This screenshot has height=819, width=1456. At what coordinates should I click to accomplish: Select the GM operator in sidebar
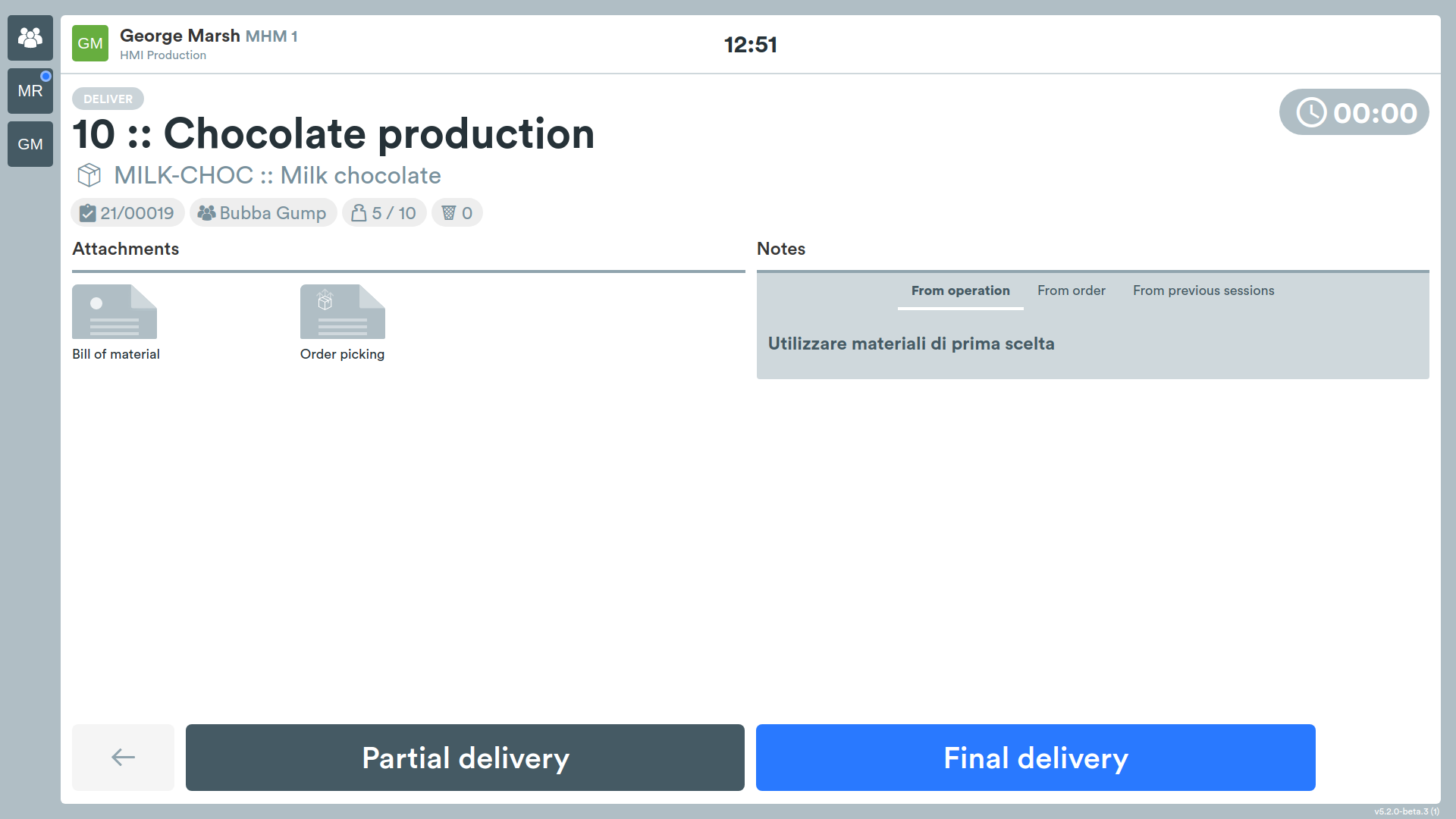pos(30,144)
